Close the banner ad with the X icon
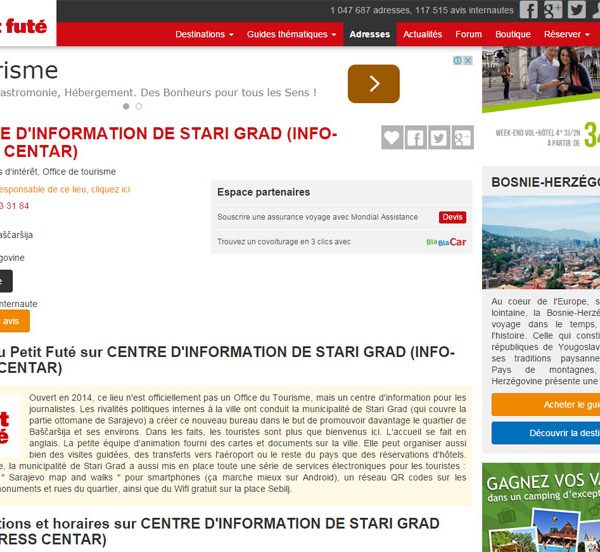Viewport: 600px width, 552px height. [x=468, y=60]
